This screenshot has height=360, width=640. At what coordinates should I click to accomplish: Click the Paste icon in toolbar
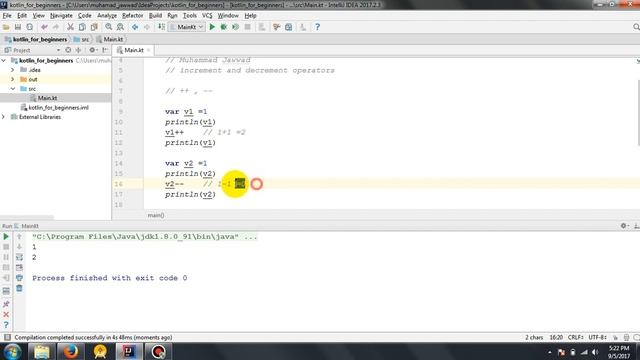point(94,27)
